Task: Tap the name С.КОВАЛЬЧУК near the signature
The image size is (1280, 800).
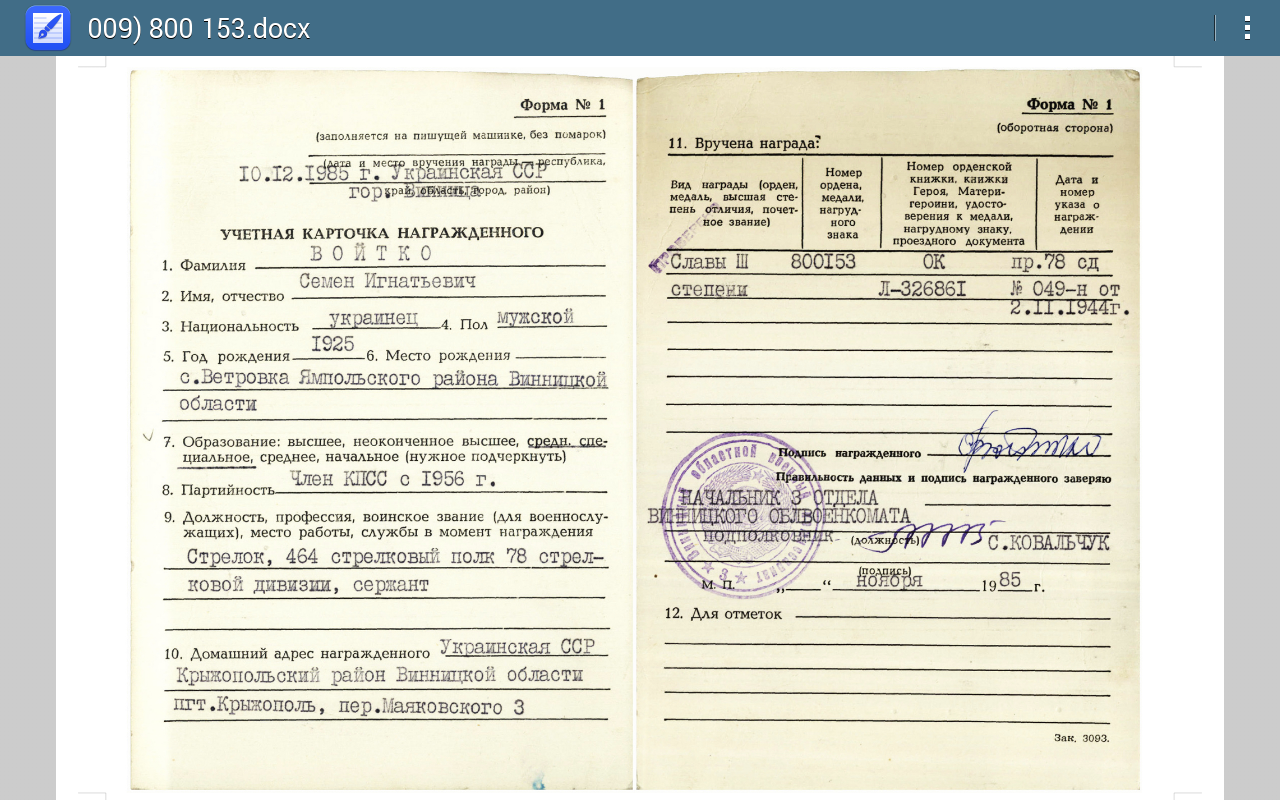Action: 1048,543
